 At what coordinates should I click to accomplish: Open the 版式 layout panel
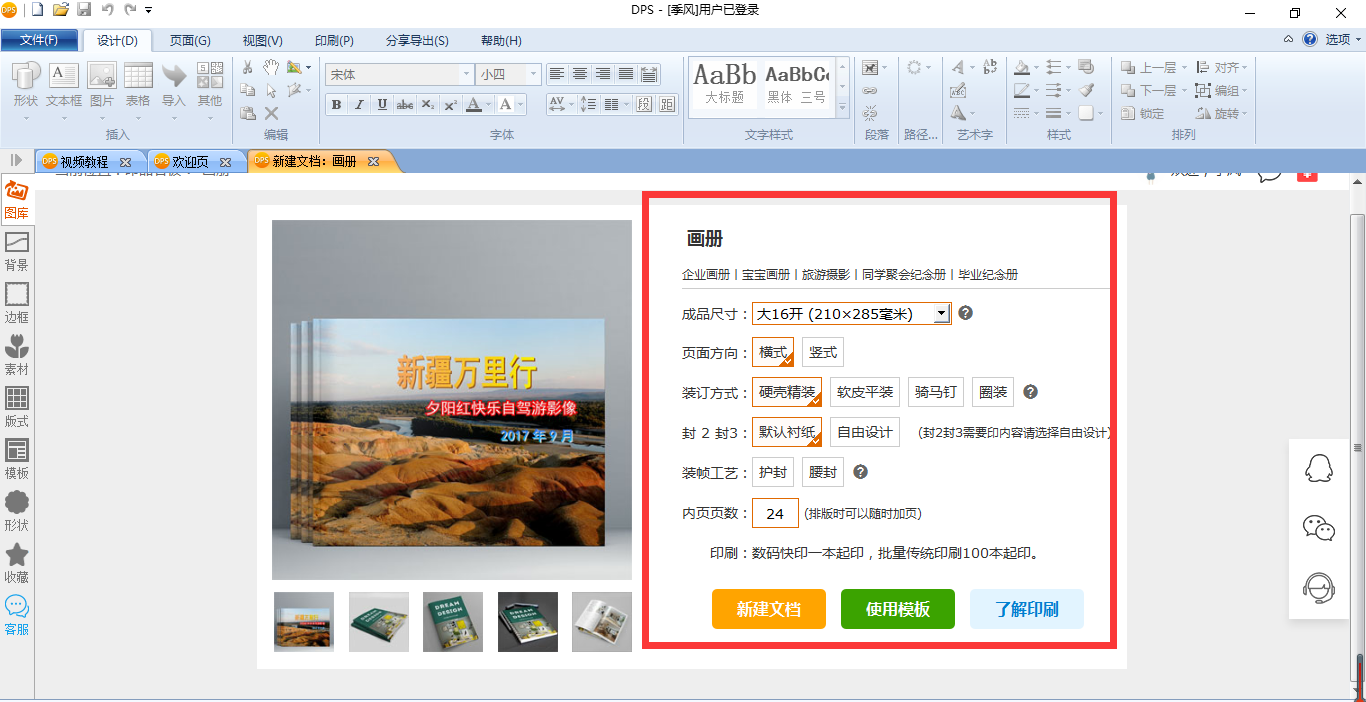(17, 408)
